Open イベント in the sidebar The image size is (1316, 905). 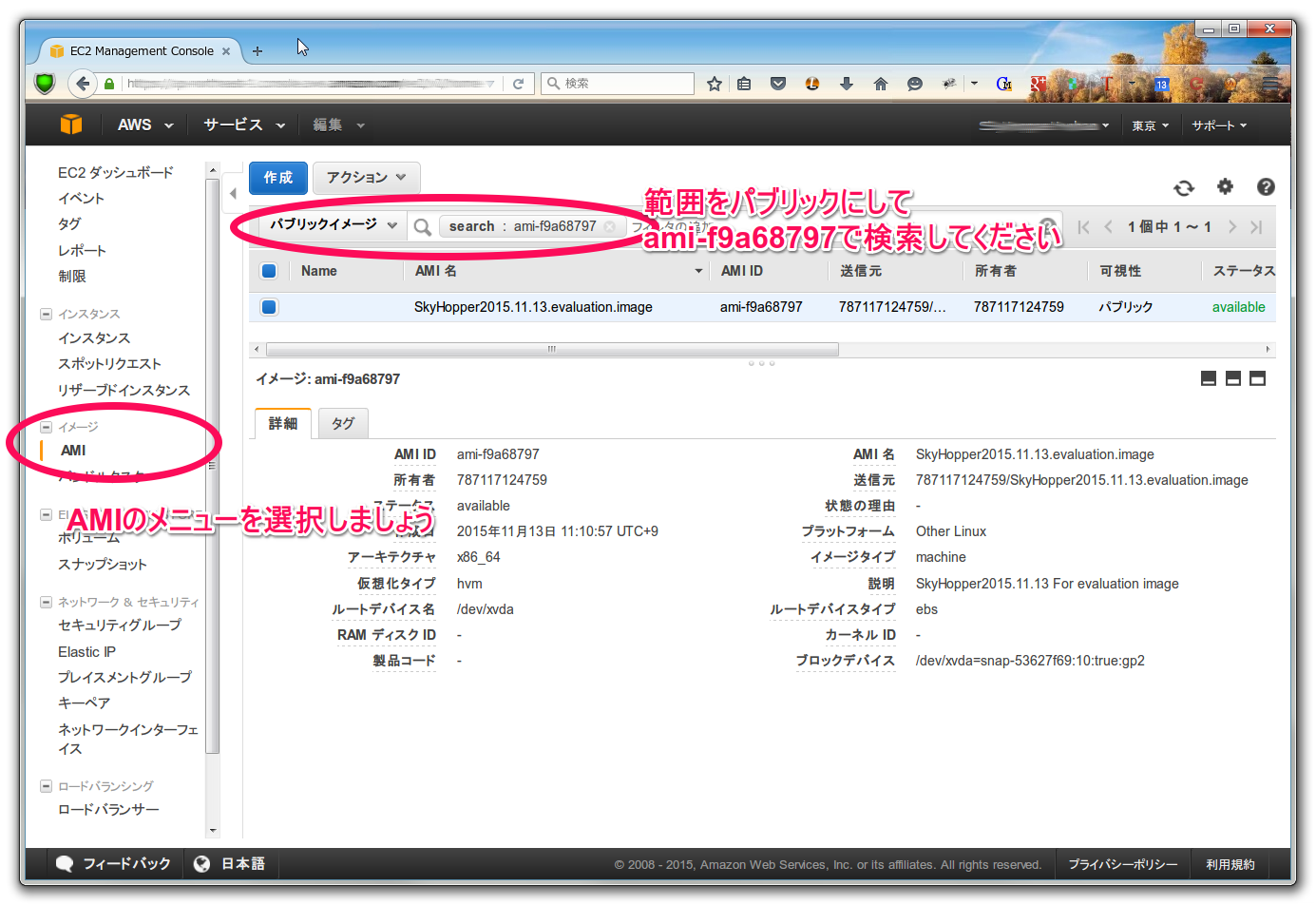pos(81,198)
